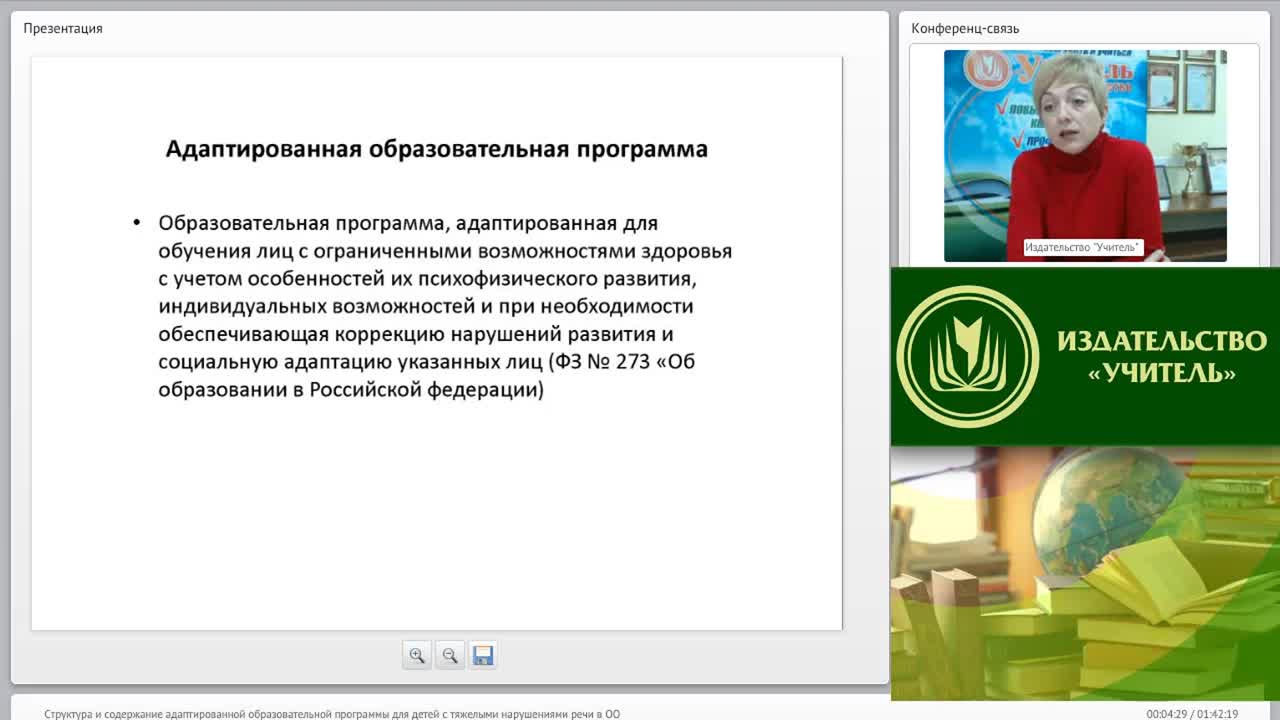Click the Издательство "Учитель" name label on video
This screenshot has height=720, width=1280.
tap(1083, 247)
